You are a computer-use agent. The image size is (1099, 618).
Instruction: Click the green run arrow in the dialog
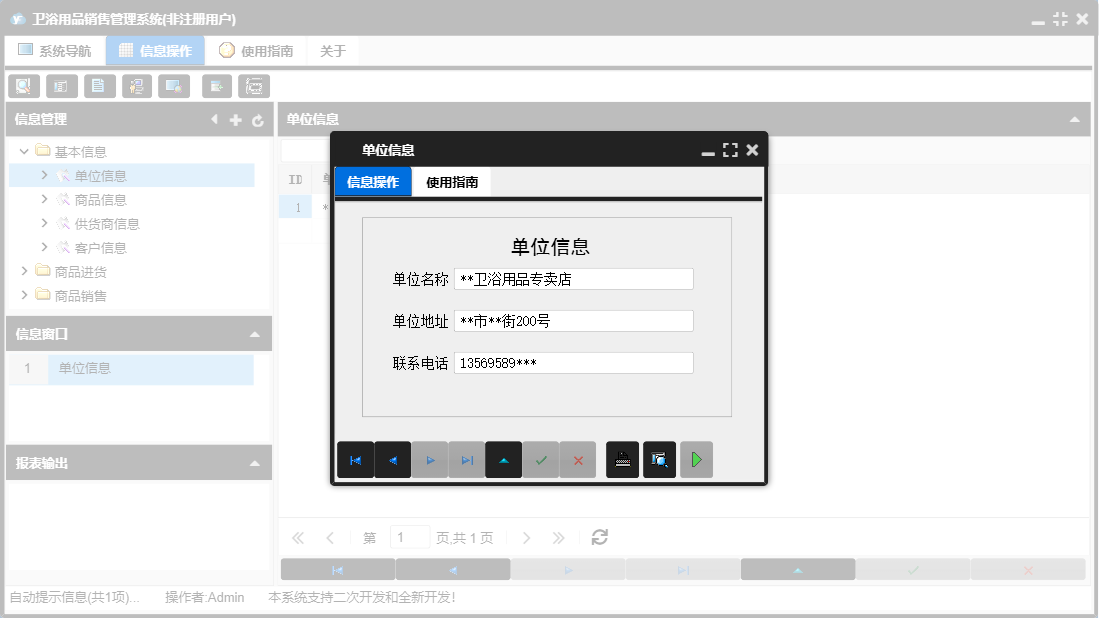pyautogui.click(x=696, y=460)
